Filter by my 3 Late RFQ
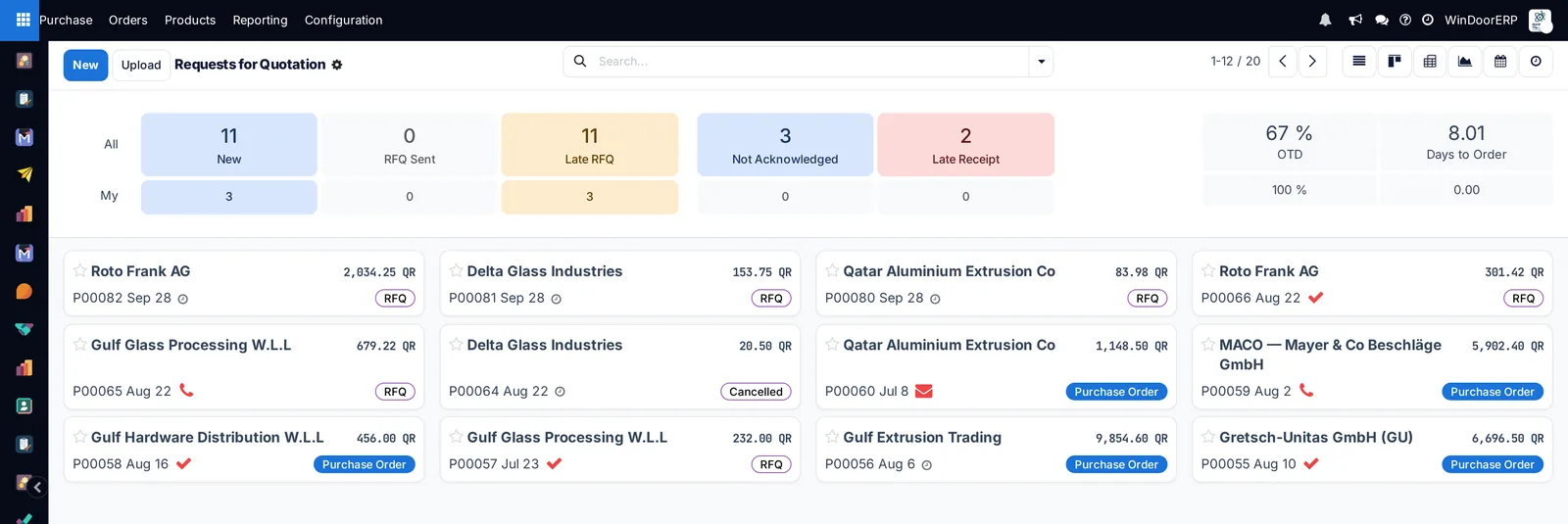1568x524 pixels. (590, 197)
